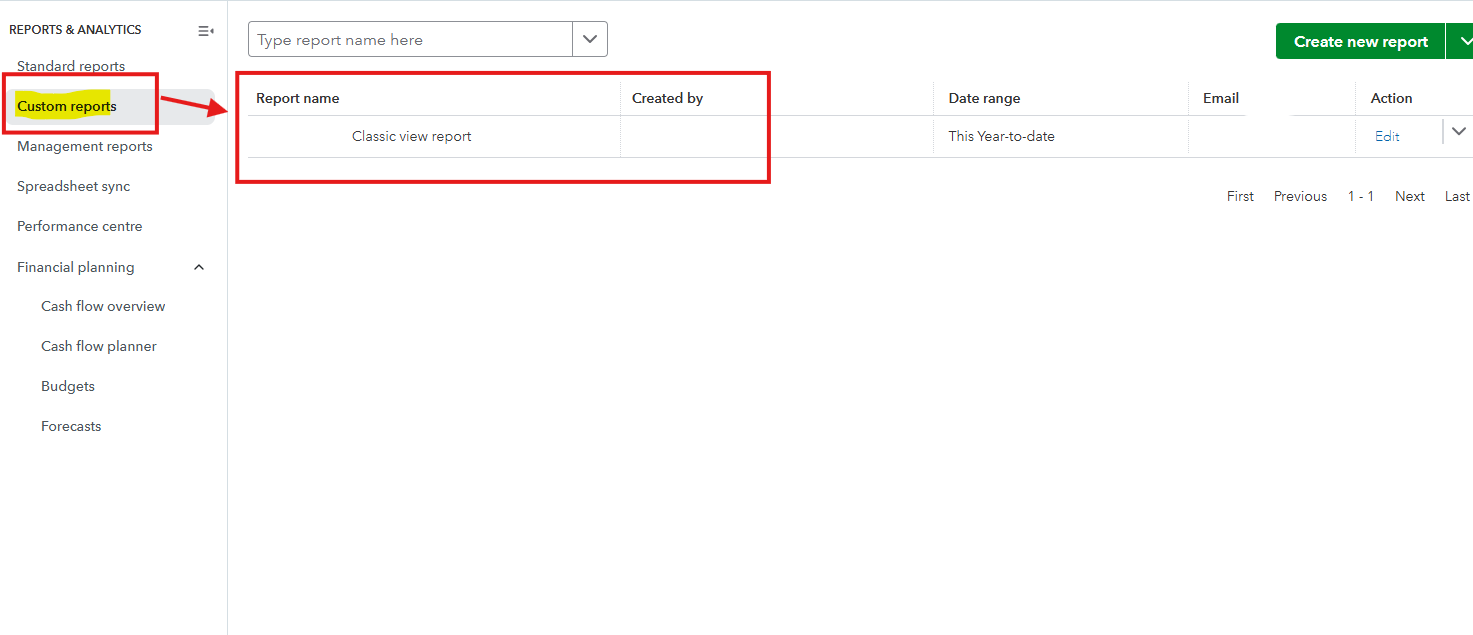The image size is (1473, 635).
Task: Go to First page of results
Action: pos(1240,196)
